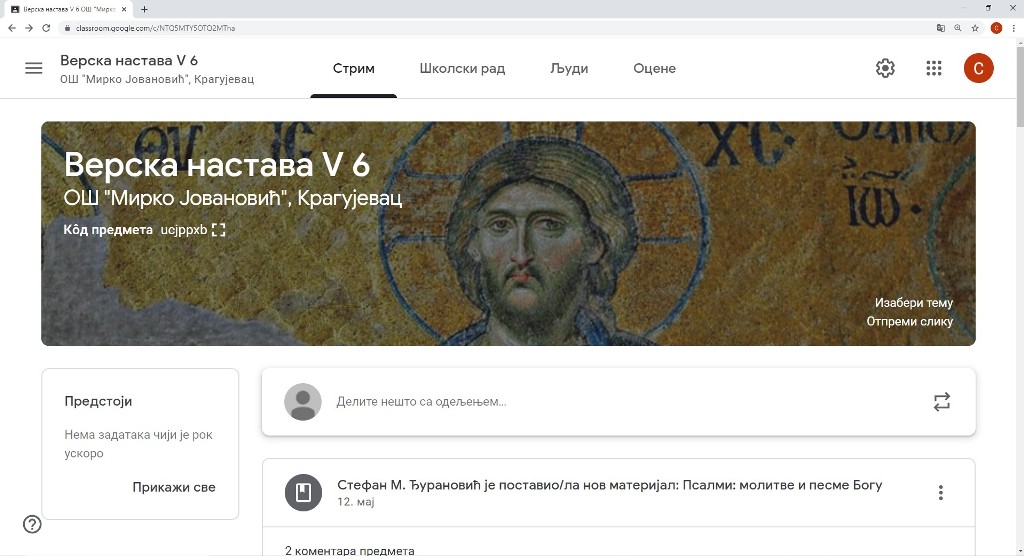The width and height of the screenshot is (1024, 556).
Task: Click the Предстоји heading
Action: click(98, 401)
